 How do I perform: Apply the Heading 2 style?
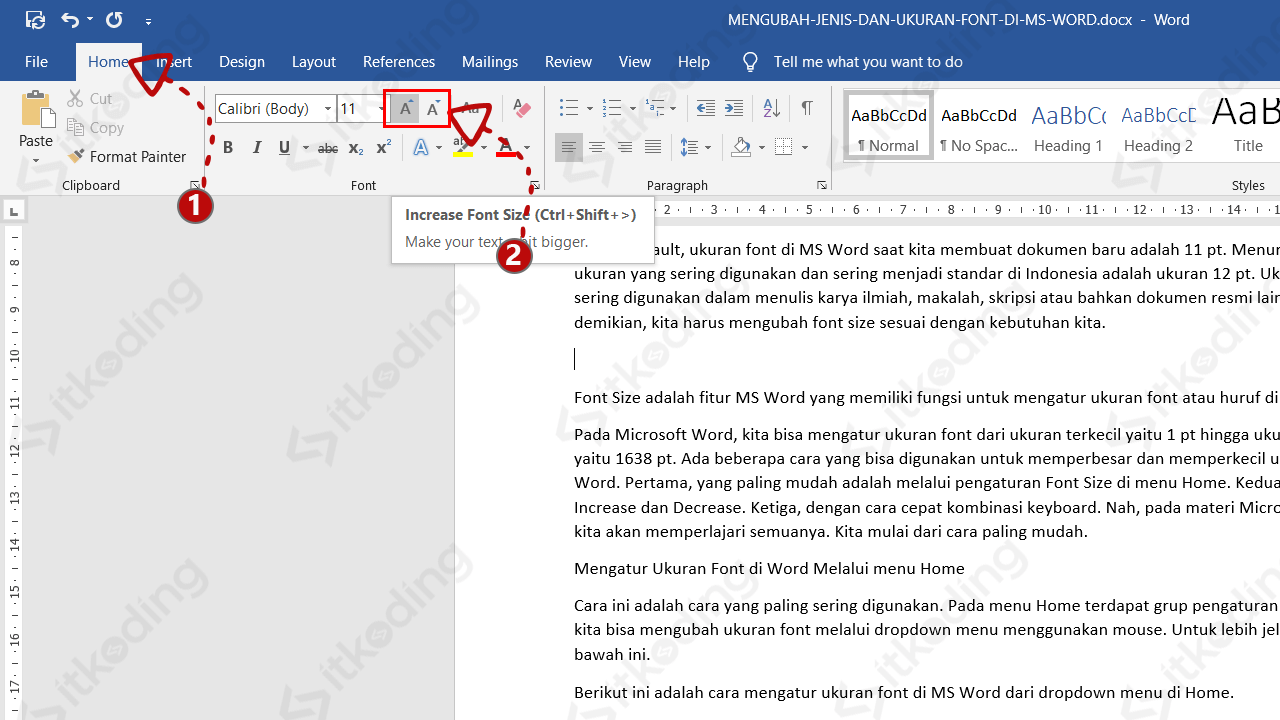tap(1158, 126)
